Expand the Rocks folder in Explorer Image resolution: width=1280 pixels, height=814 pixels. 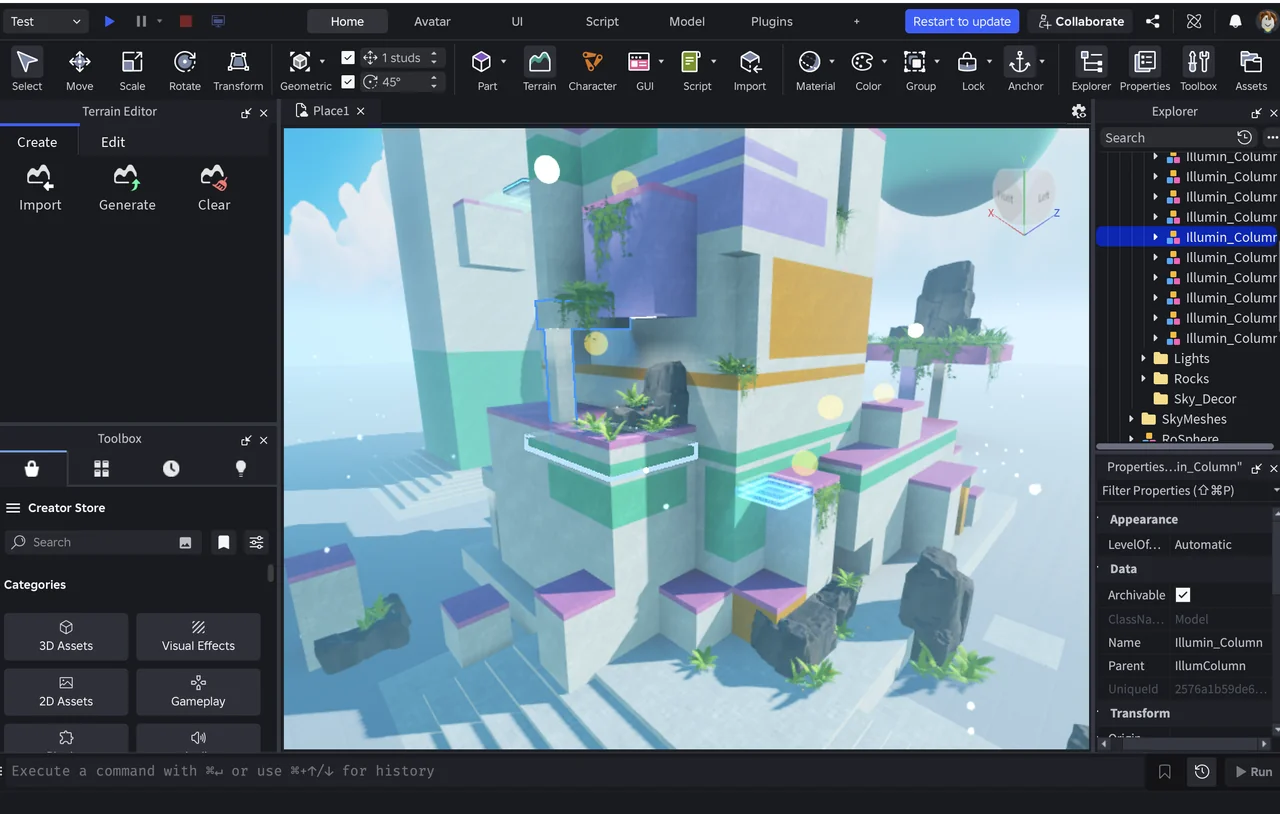1144,378
